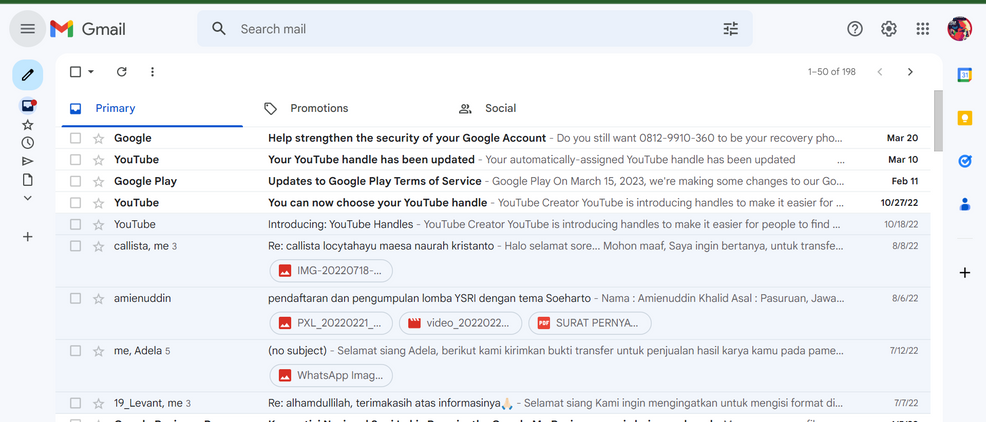Screen dimensions: 986x422
Task: Open the 'pendaftaran dan pengumpulan lomba' email
Action: [x=493, y=313]
